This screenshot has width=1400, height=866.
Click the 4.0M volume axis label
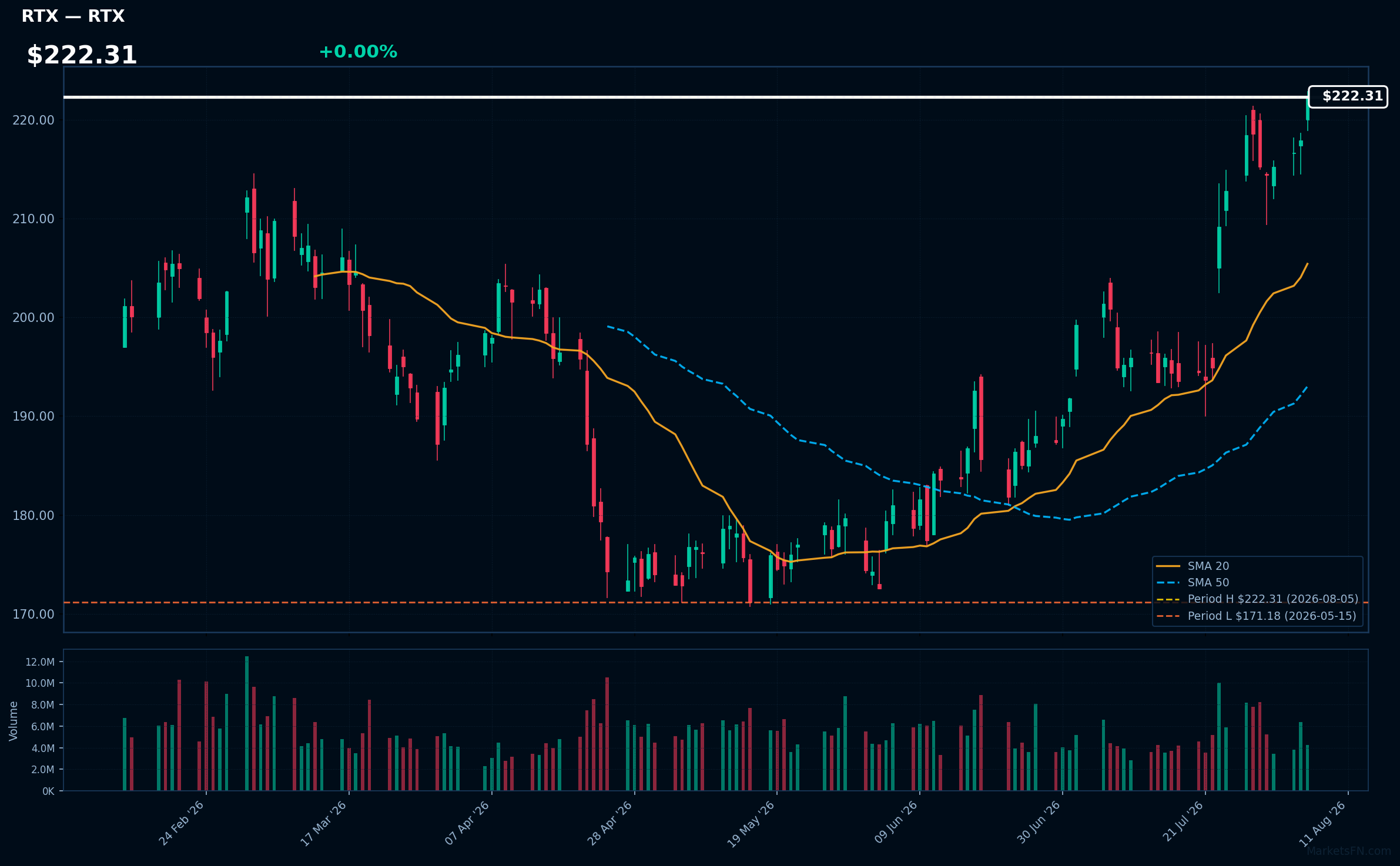point(42,748)
